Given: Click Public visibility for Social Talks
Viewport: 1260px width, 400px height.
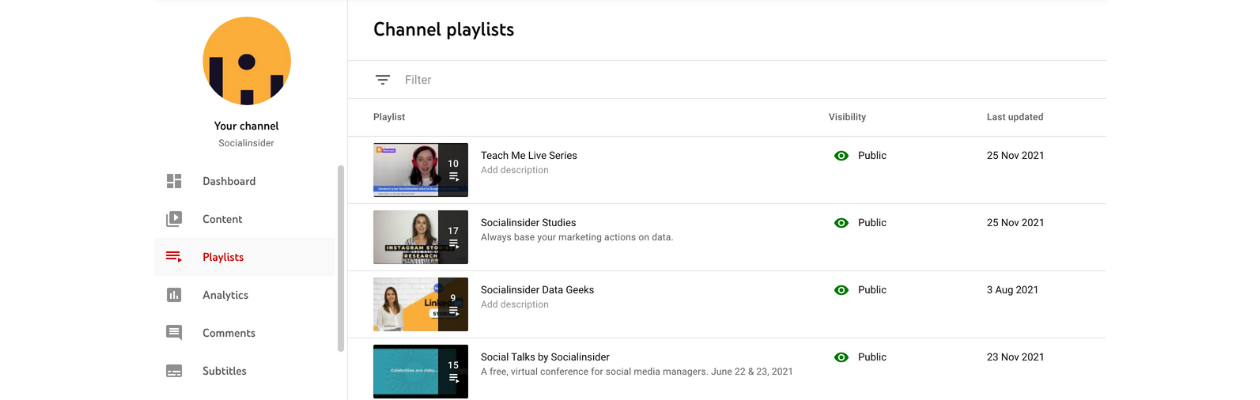Looking at the screenshot, I should 872,357.
